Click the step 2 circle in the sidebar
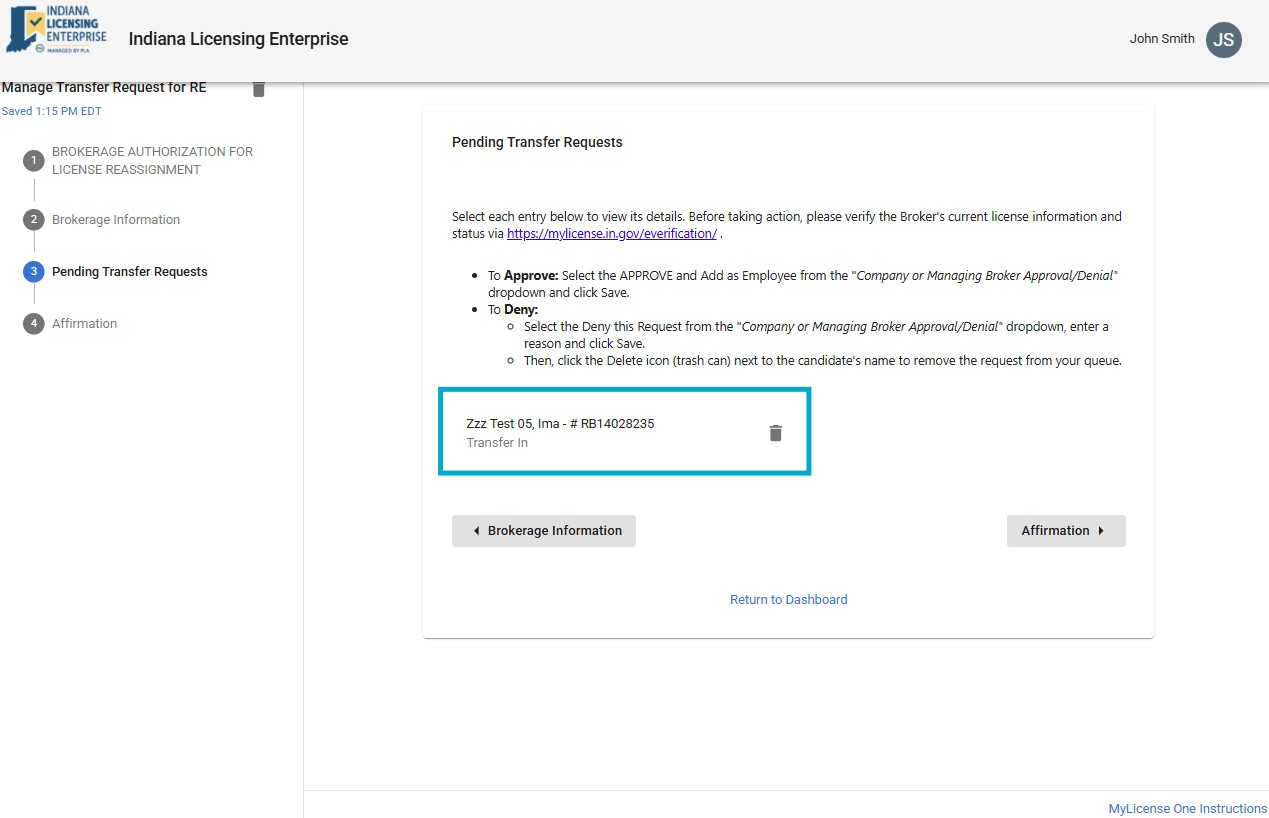The width and height of the screenshot is (1269, 818). point(34,220)
